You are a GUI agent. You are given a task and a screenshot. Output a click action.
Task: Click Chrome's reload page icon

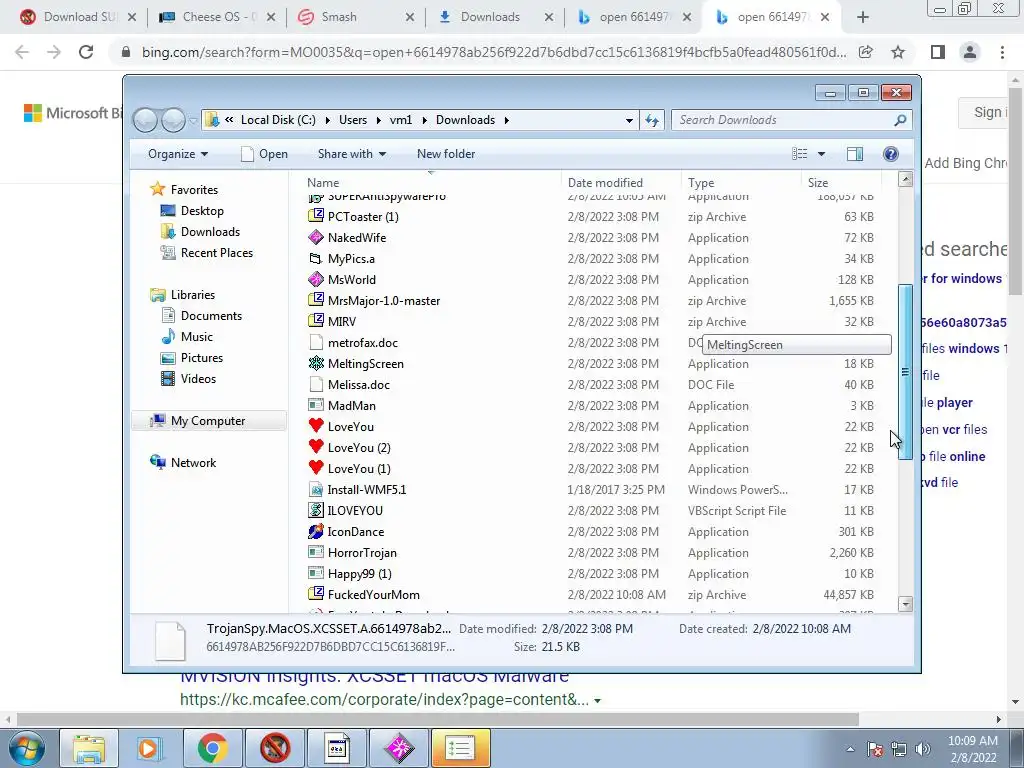coord(86,52)
